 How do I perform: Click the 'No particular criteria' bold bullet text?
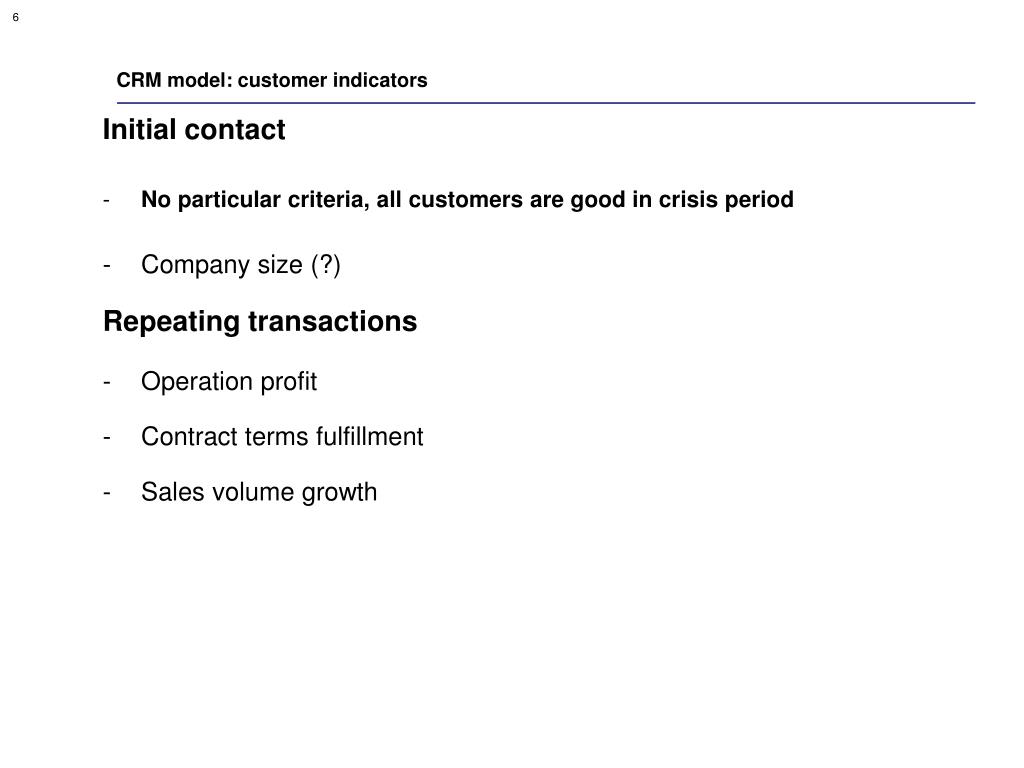click(467, 199)
